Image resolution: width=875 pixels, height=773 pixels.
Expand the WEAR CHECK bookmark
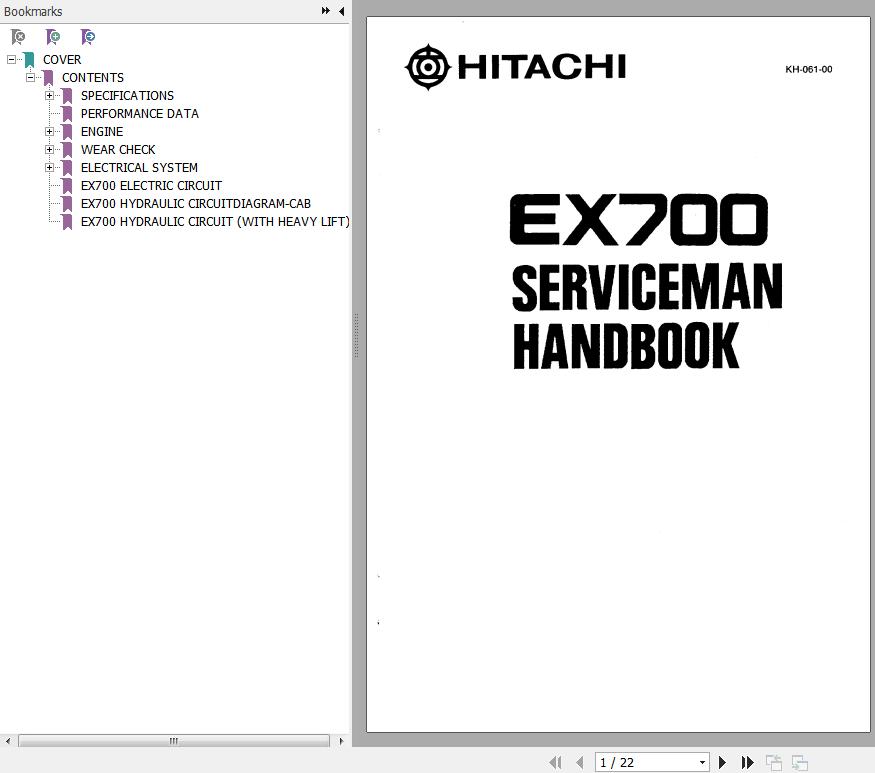coord(49,150)
